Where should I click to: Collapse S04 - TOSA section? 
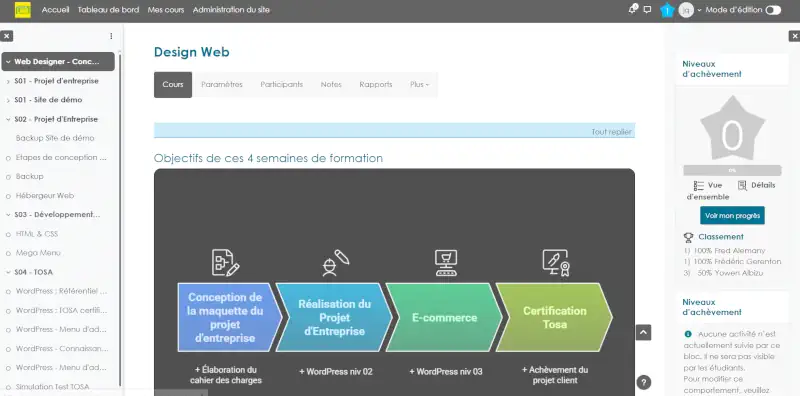pos(8,273)
